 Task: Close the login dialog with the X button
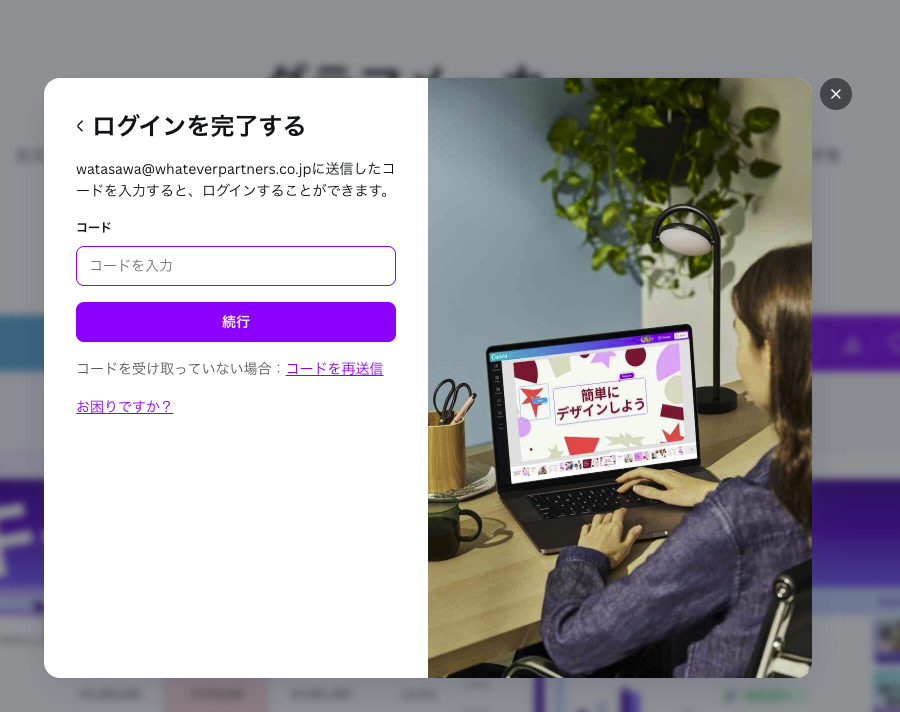[x=836, y=94]
